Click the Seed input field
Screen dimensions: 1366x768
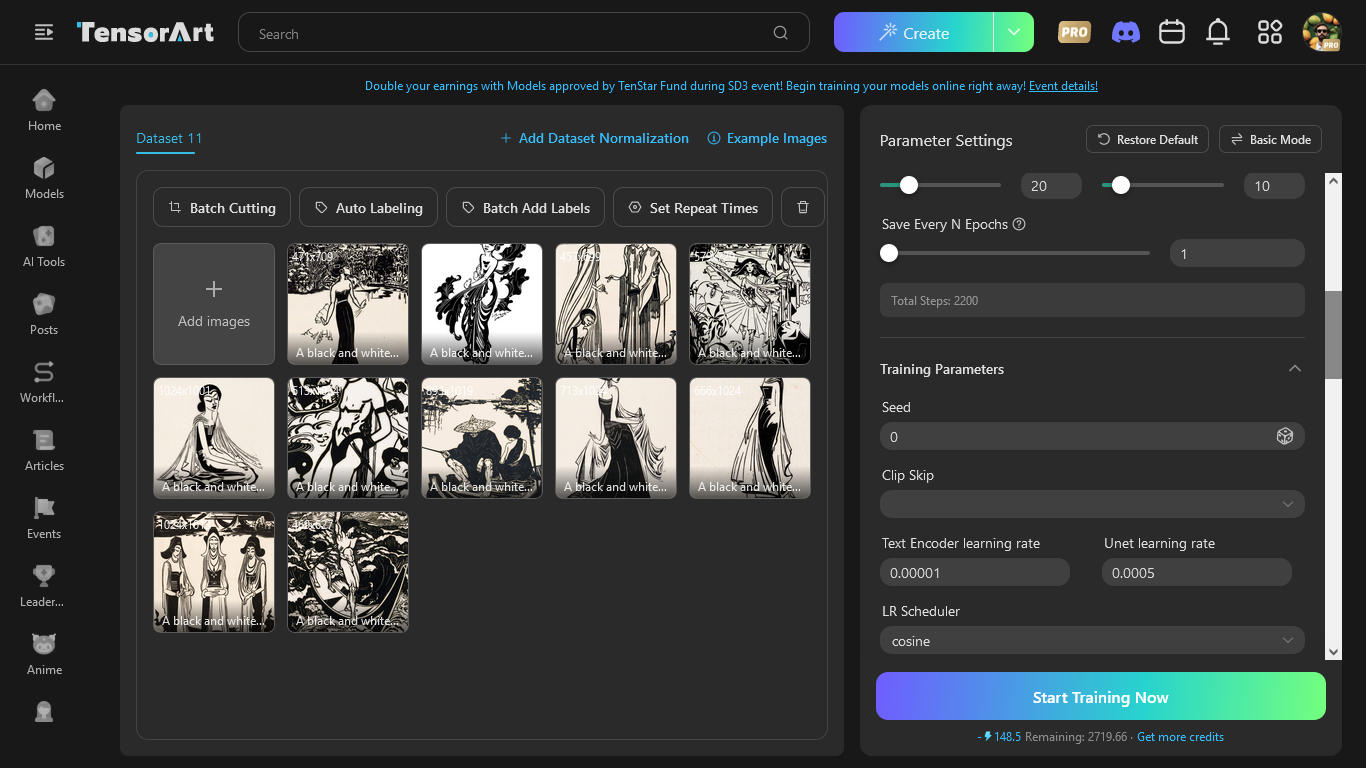click(1092, 436)
